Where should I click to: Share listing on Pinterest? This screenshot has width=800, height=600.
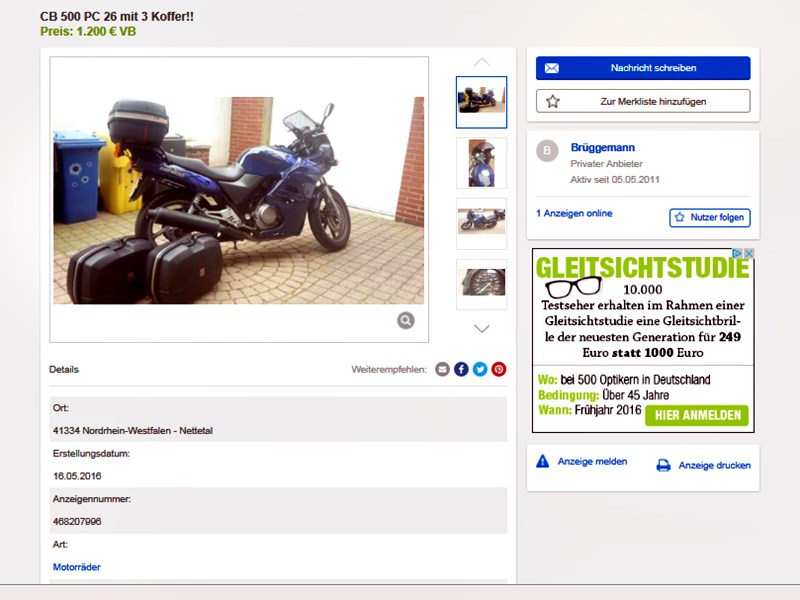click(499, 369)
